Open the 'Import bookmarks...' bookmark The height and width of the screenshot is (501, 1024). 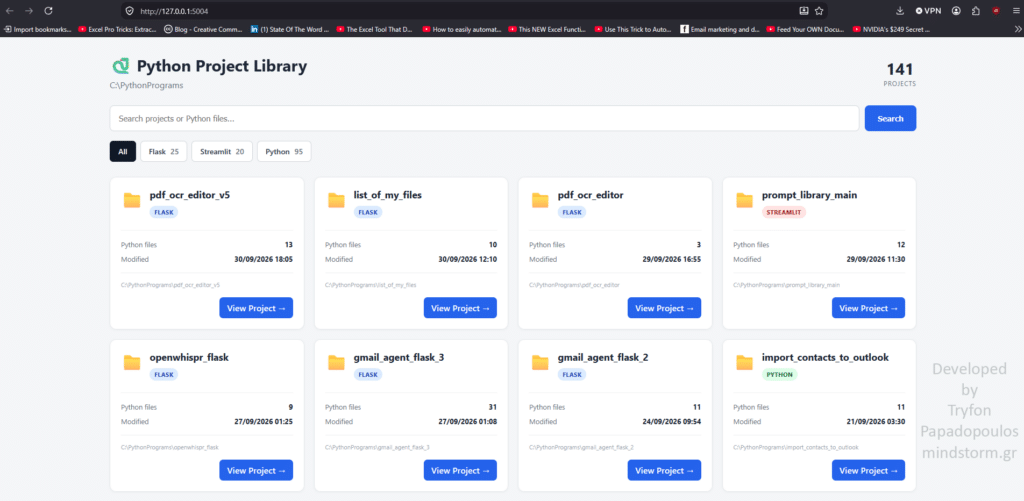[38, 29]
